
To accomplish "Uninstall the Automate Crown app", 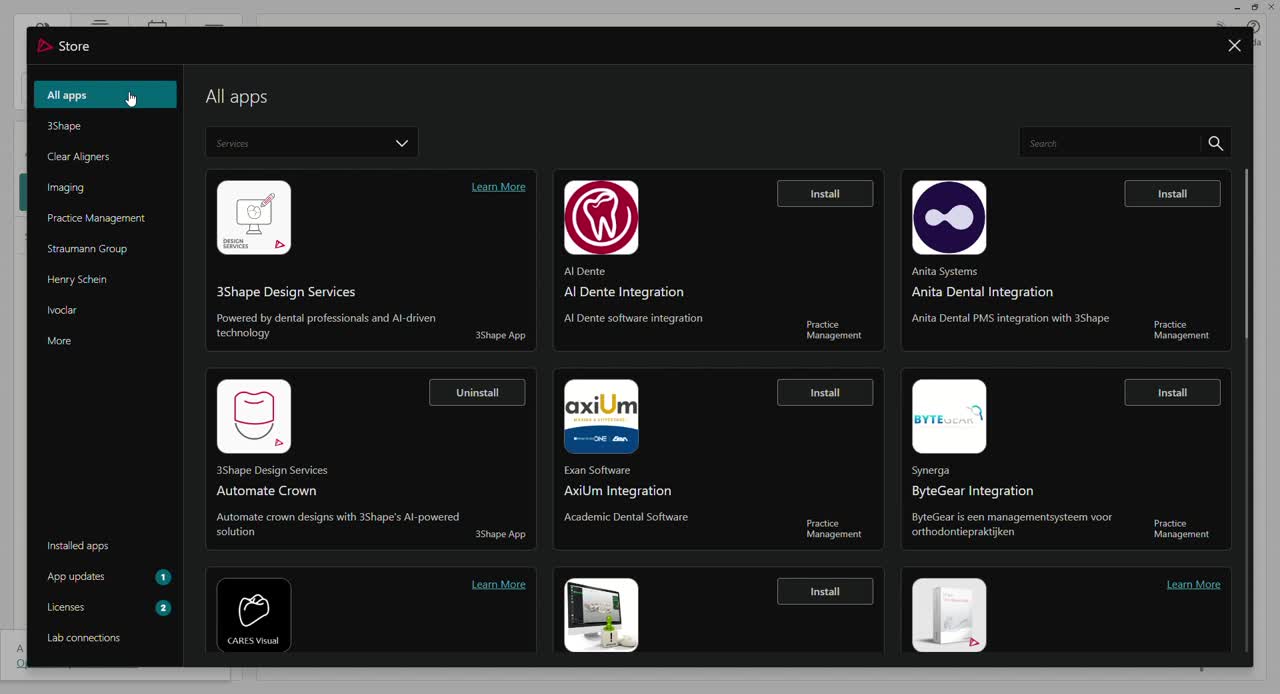I will coord(477,393).
